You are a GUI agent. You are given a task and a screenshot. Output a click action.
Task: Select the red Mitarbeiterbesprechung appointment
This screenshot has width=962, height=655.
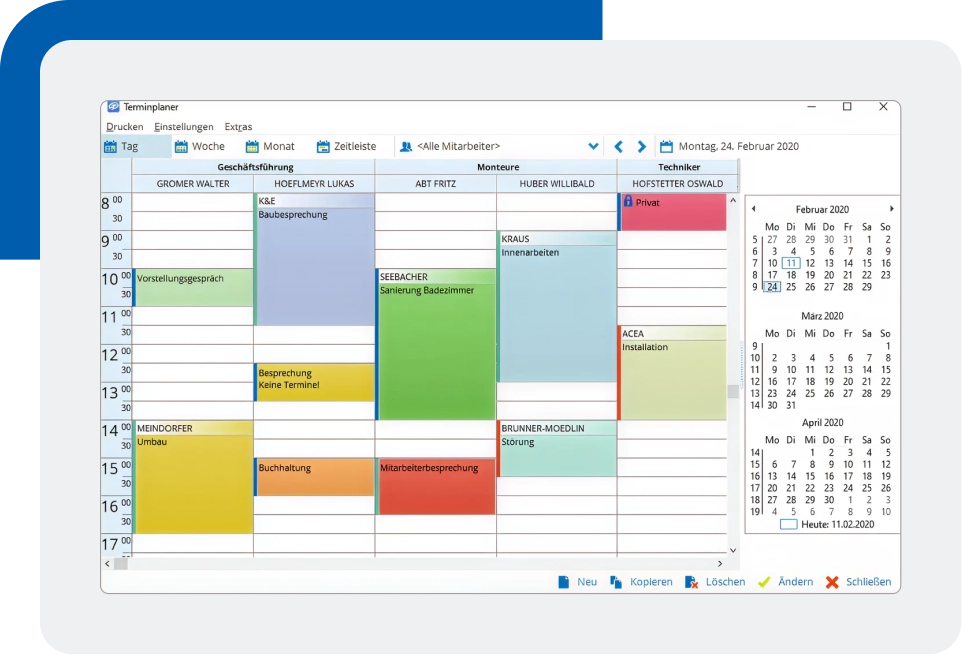point(436,487)
